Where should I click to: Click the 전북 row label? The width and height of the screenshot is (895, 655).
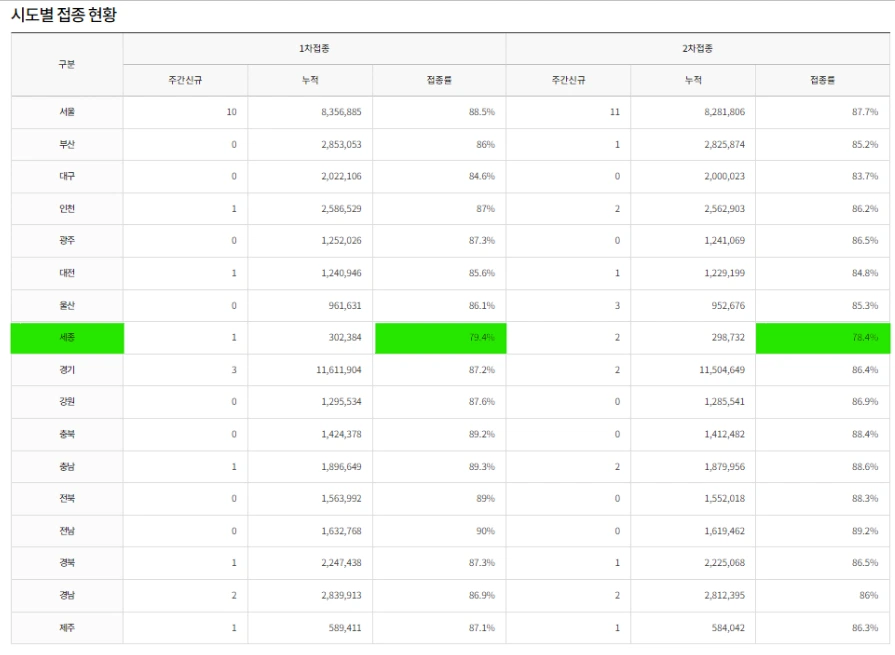point(67,499)
